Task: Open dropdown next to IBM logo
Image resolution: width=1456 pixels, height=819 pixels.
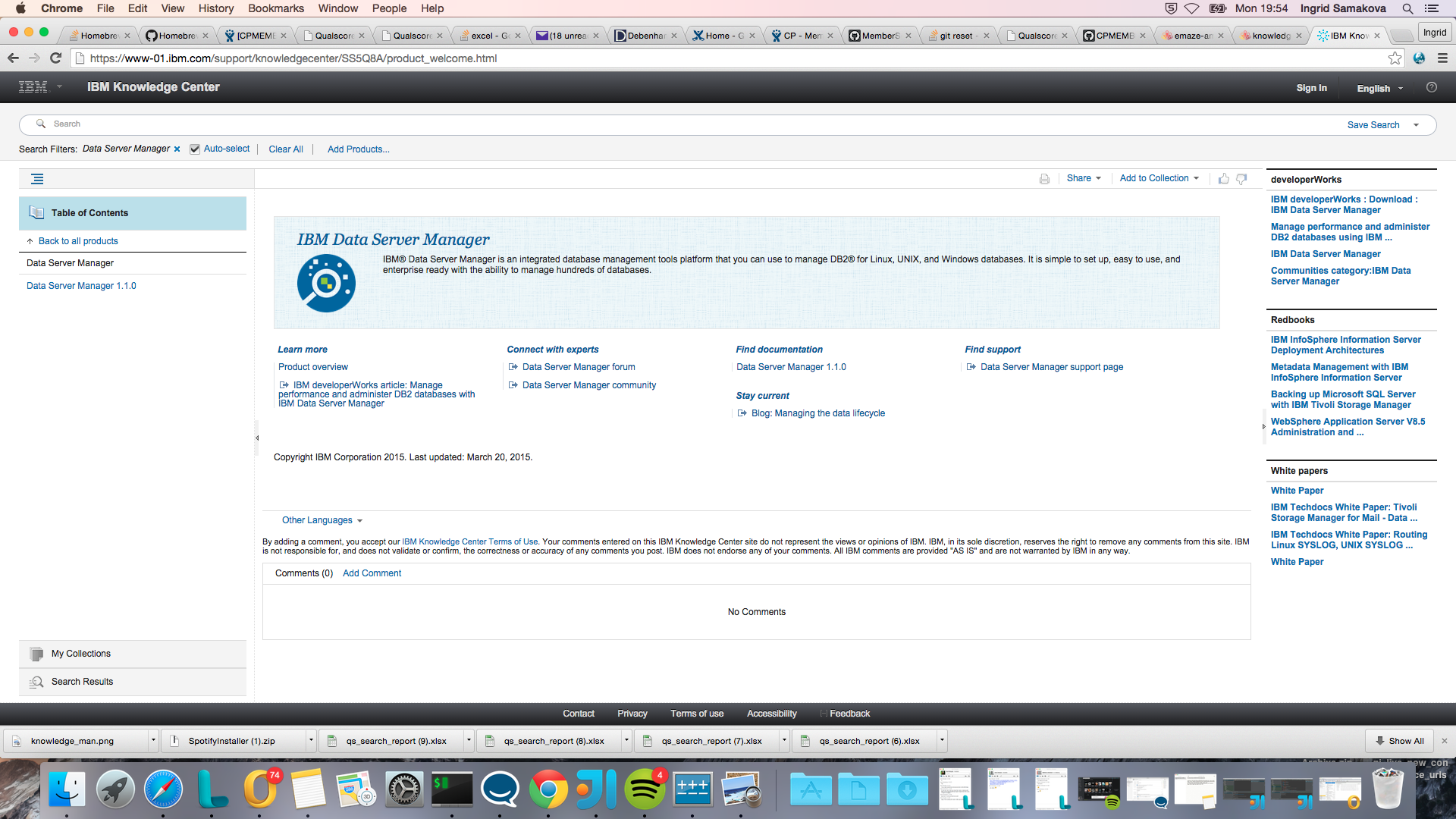Action: click(59, 86)
